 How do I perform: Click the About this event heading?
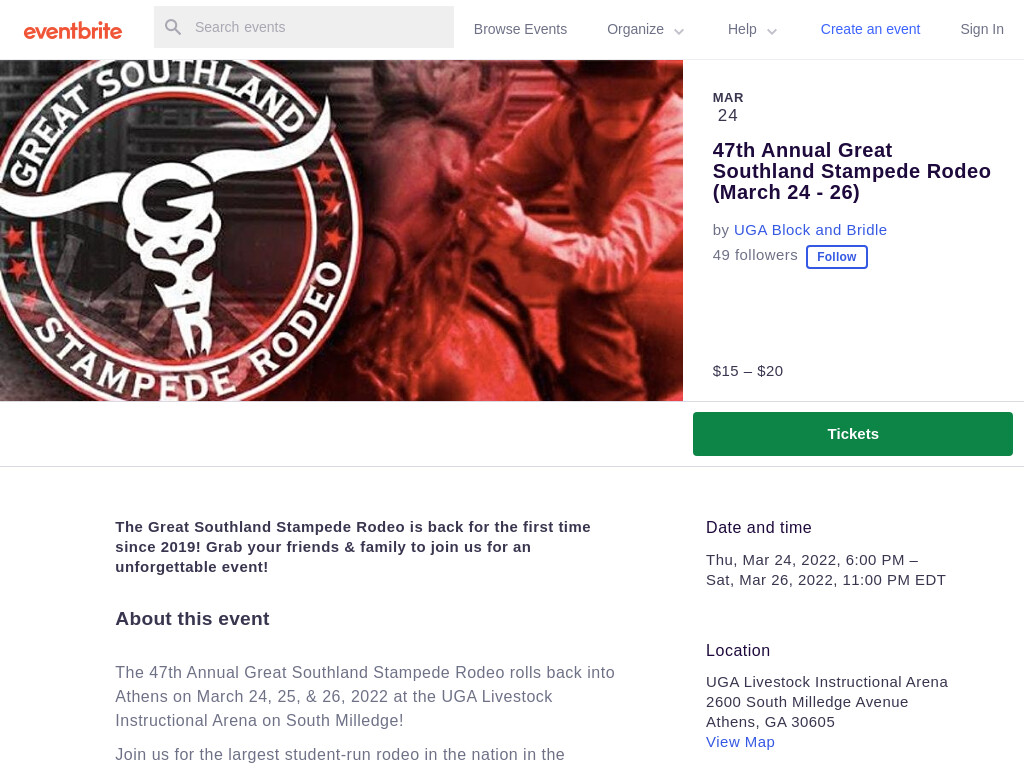192,618
